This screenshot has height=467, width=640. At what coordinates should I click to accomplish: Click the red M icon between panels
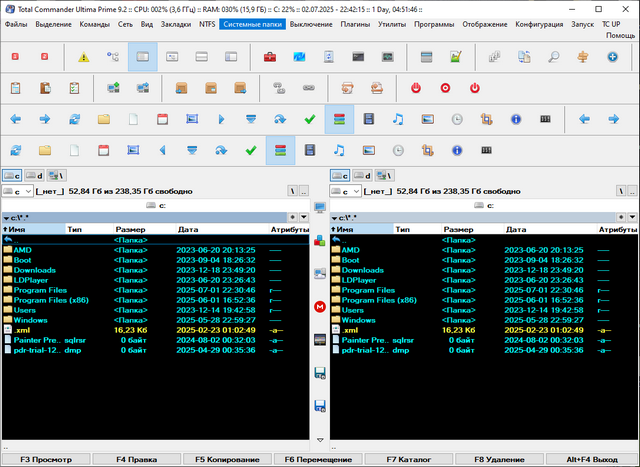pos(320,307)
